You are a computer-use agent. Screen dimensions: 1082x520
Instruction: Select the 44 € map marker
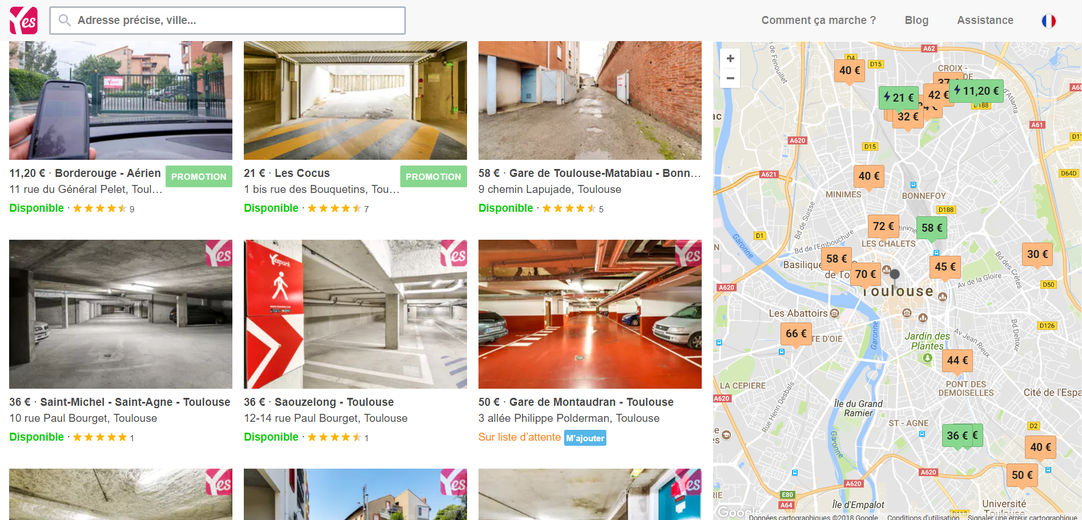957,361
